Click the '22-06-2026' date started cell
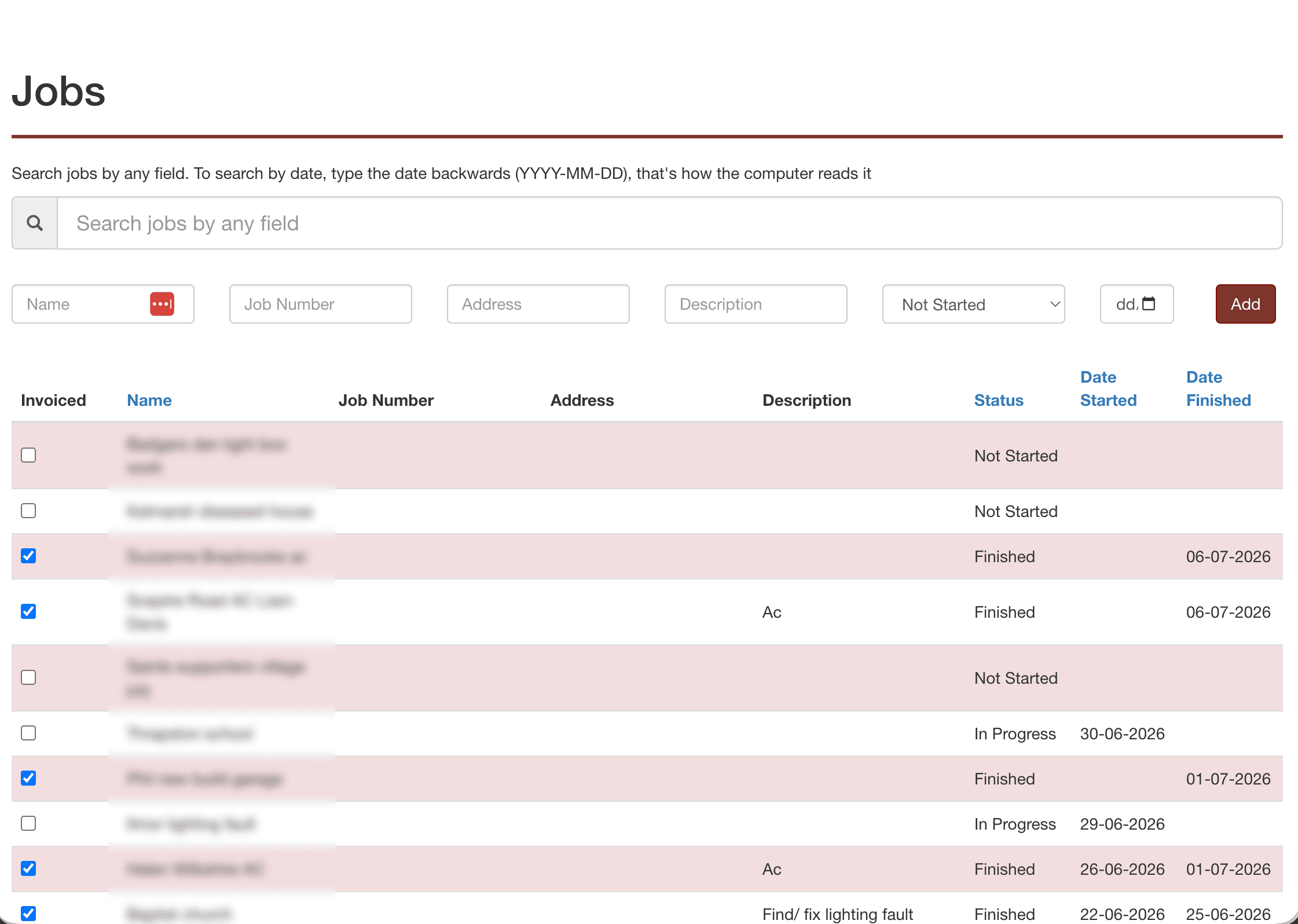Viewport: 1298px width, 924px height. point(1122,914)
